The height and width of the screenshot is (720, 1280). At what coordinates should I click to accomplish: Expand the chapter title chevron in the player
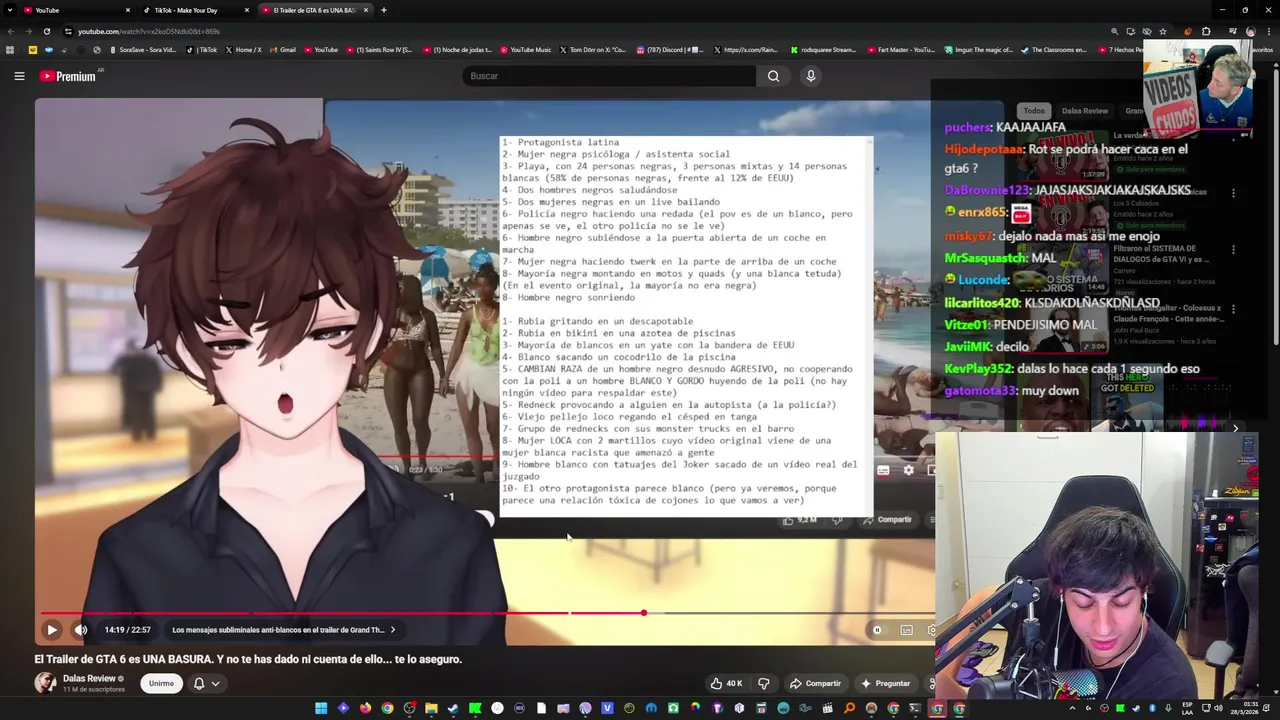tap(393, 630)
